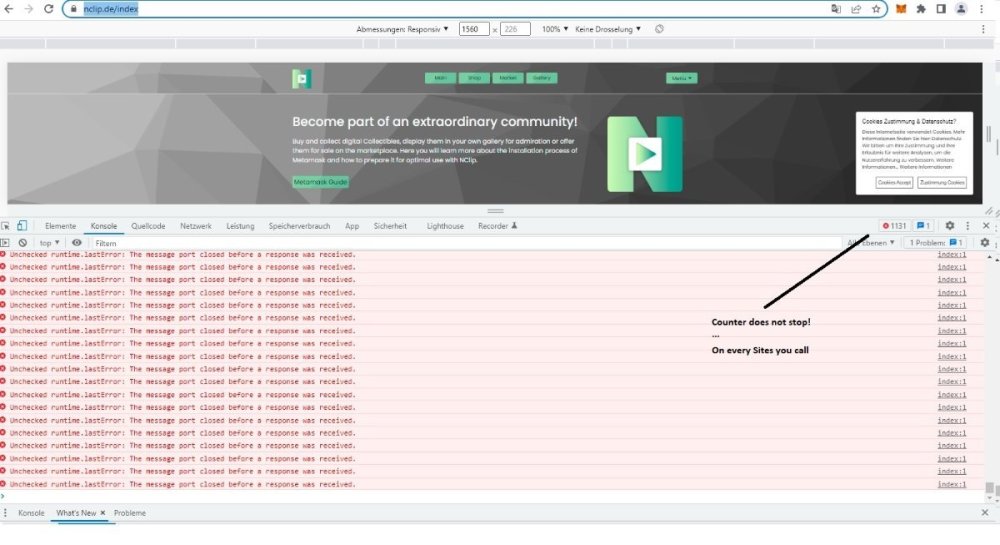Focus the console Filtern input field
The width and height of the screenshot is (1000, 545).
tap(466, 243)
